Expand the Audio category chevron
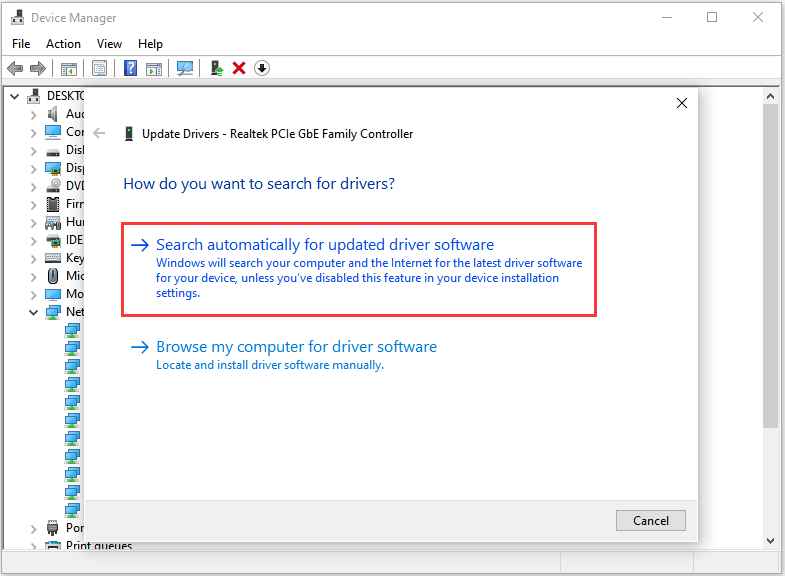 (34, 115)
